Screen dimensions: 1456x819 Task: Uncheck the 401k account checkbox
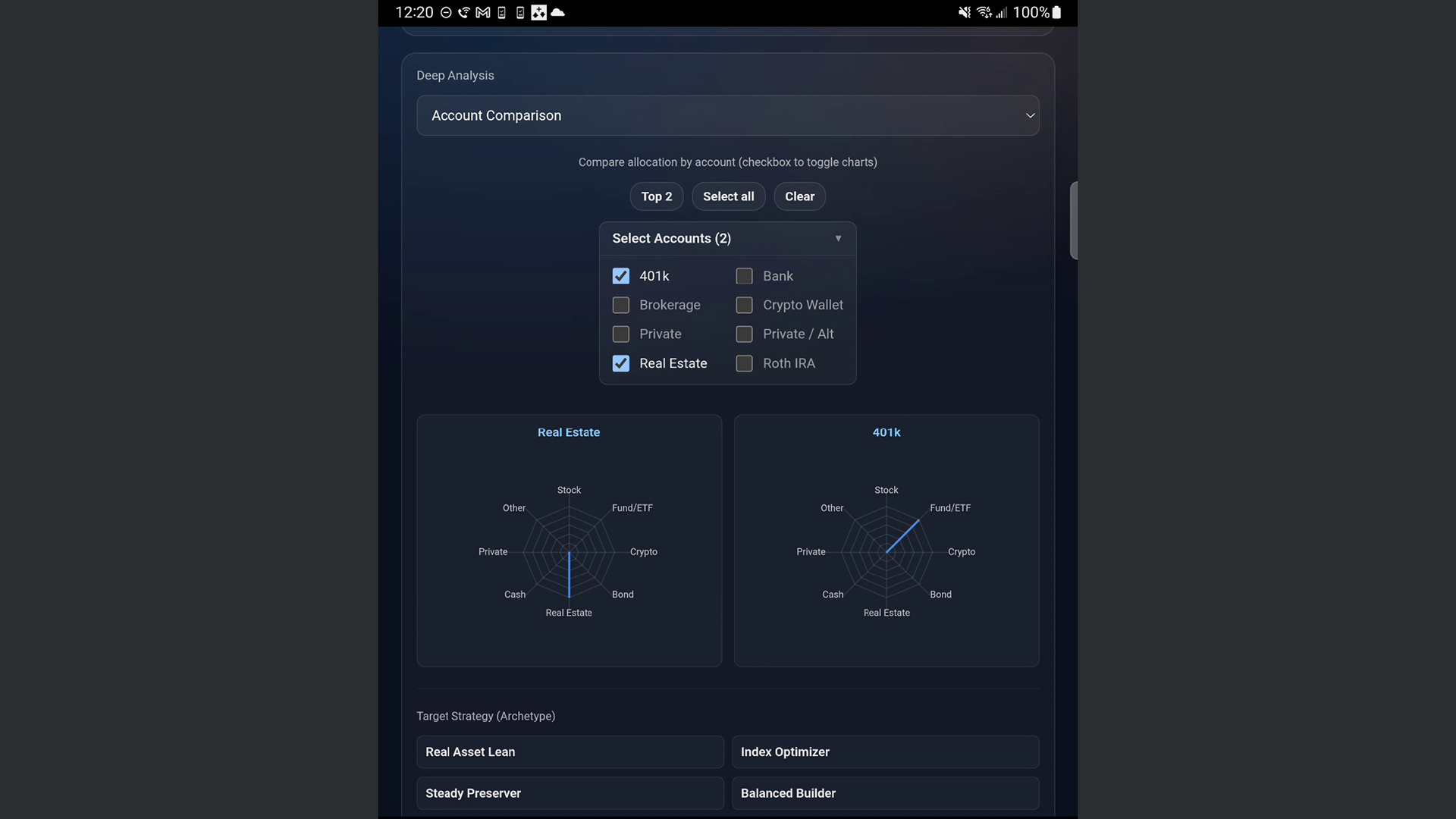621,276
